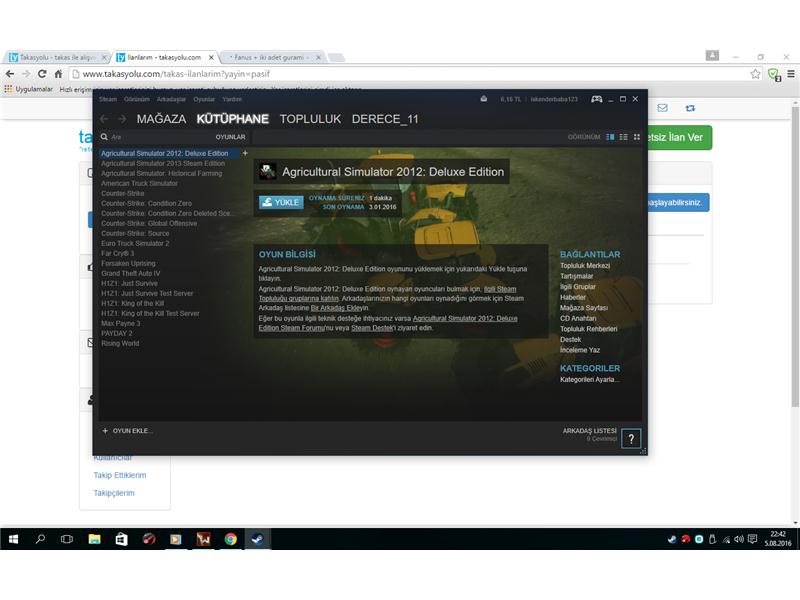This screenshot has height=600, width=800.
Task: Go to KÜTÜPHANE section
Action: coord(233,119)
